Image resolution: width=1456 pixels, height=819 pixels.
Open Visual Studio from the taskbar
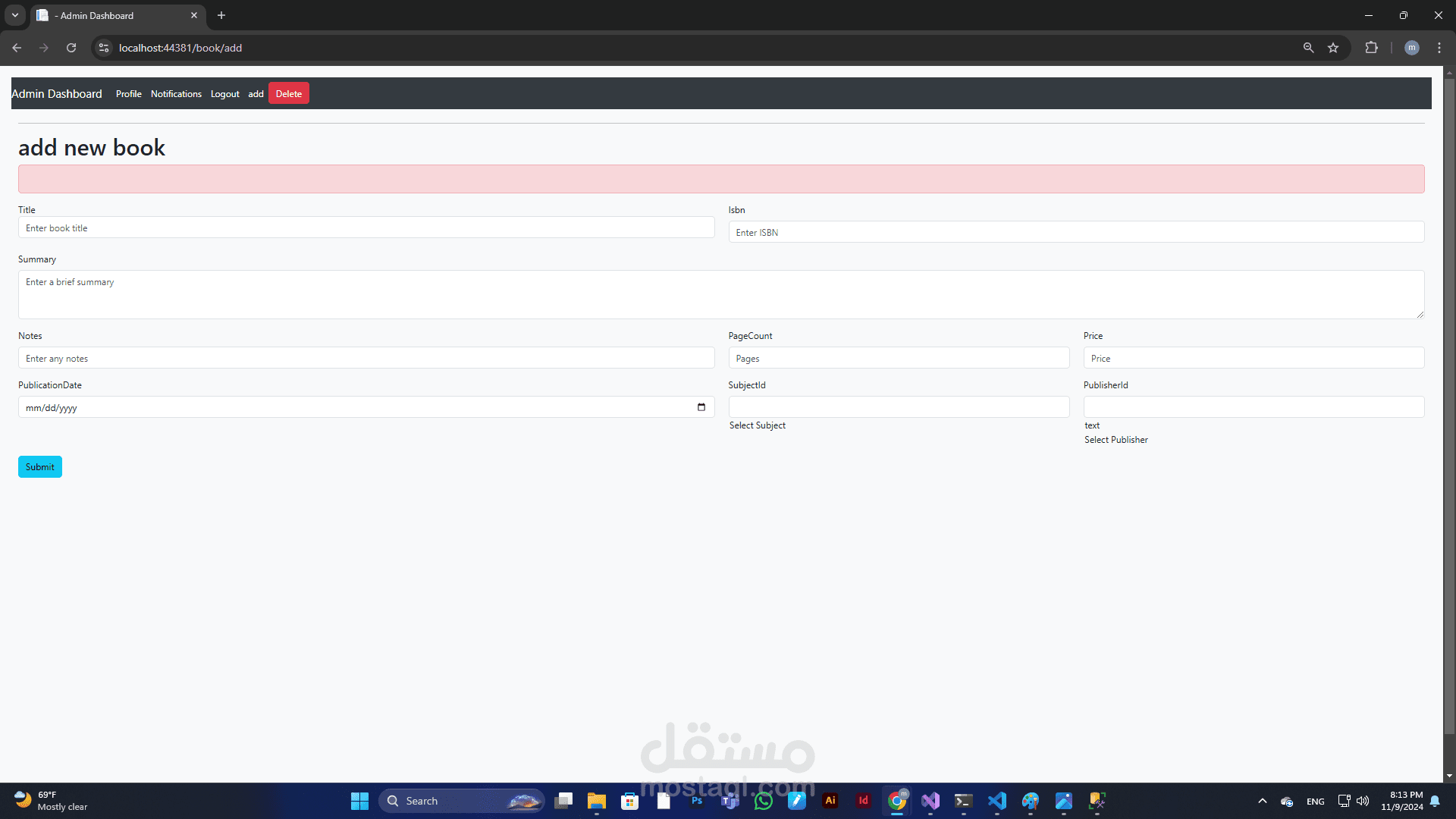pos(930,801)
